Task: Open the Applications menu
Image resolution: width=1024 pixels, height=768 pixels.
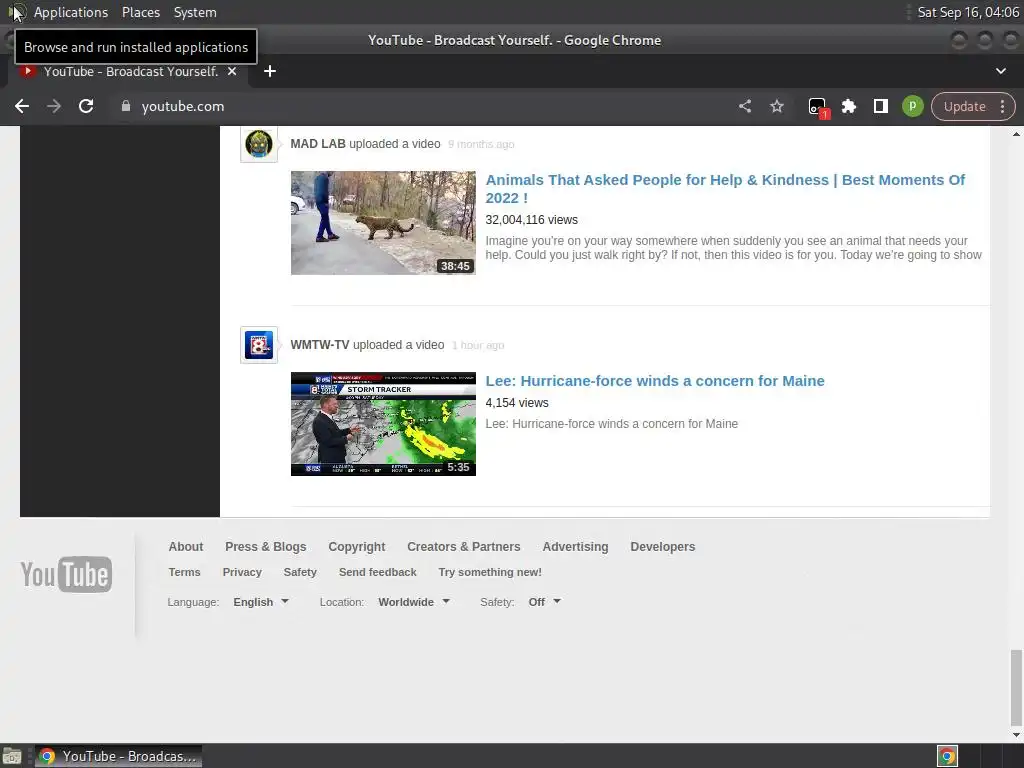Action: pos(71,12)
